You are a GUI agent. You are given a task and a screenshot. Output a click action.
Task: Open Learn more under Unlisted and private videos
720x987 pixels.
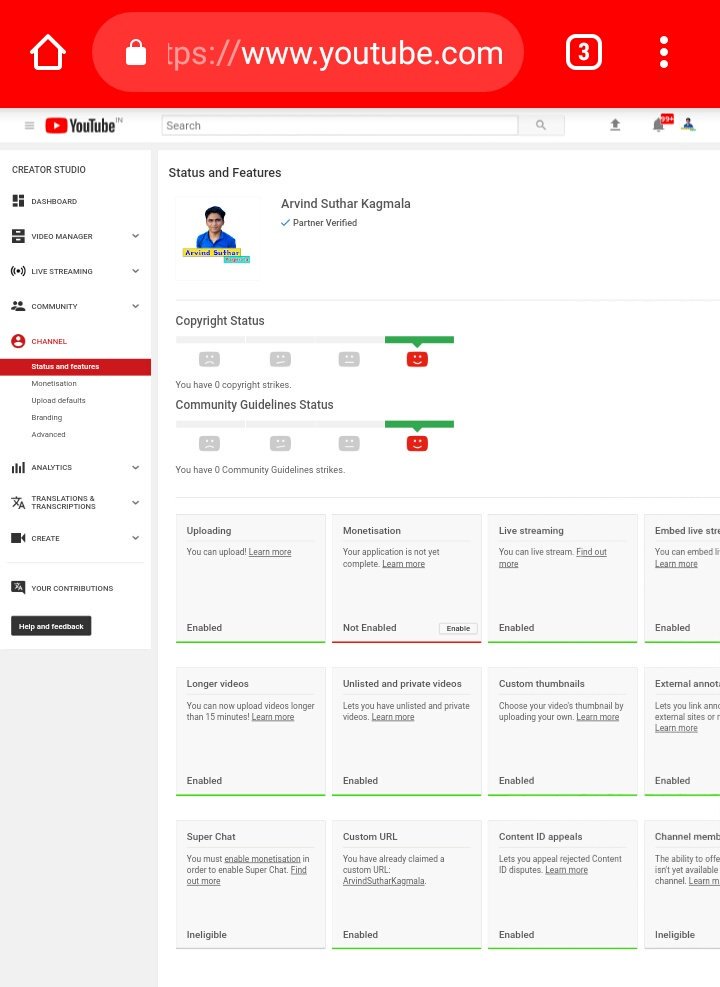coord(393,717)
